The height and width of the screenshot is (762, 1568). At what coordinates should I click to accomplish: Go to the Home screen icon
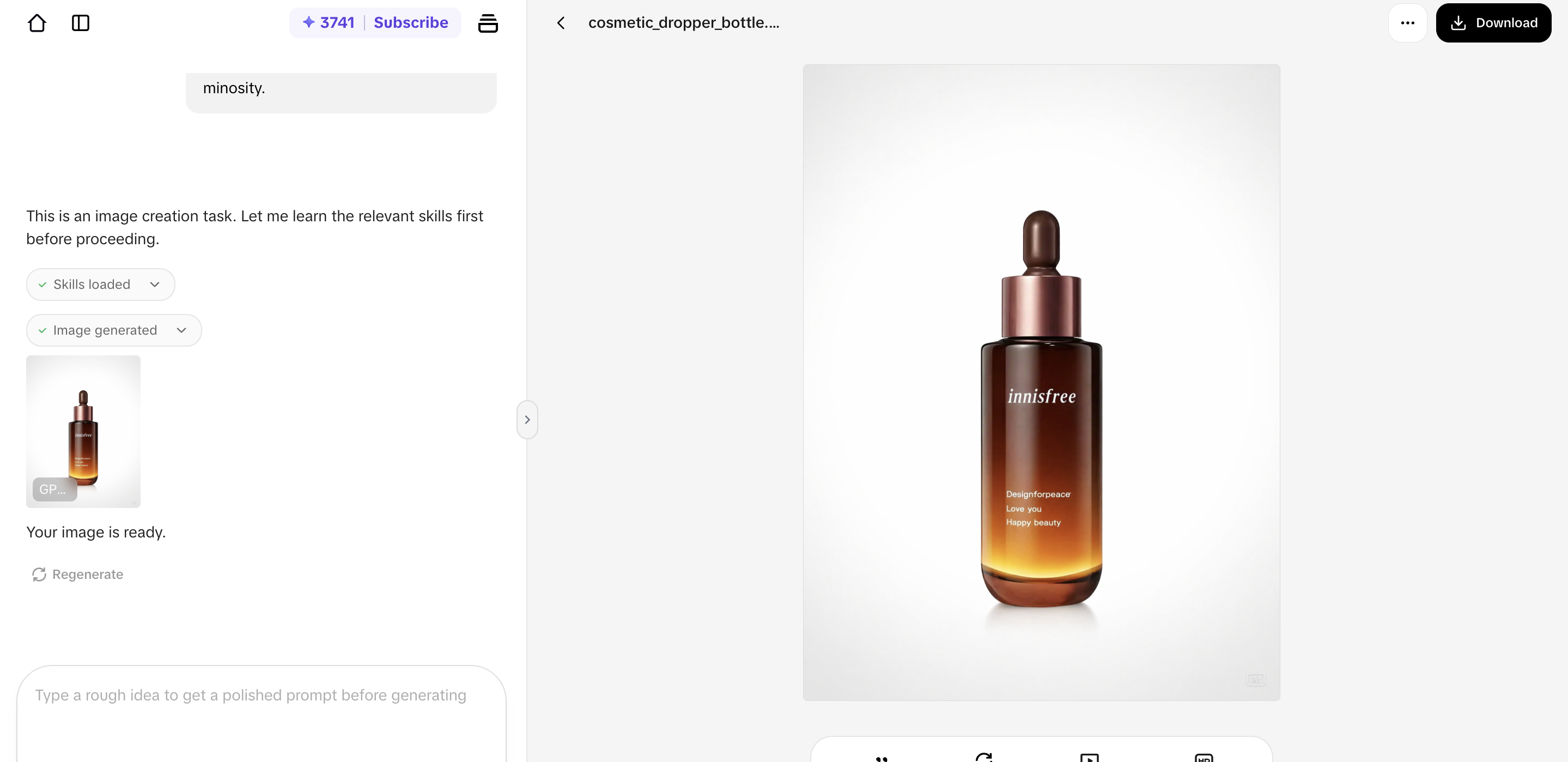(37, 23)
